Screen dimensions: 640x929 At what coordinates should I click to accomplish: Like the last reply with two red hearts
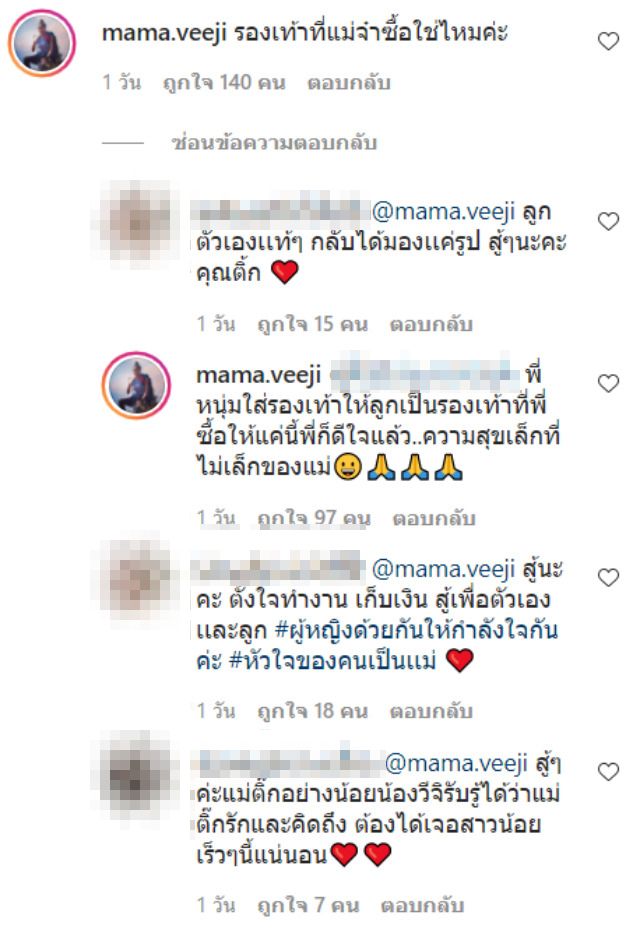click(x=608, y=771)
